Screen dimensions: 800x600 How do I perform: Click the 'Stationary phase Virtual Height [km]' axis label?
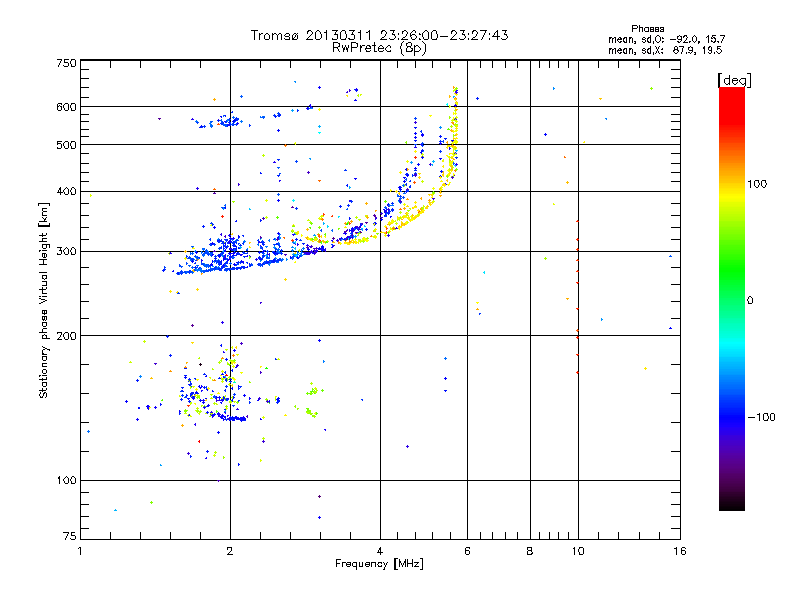[x=44, y=301]
